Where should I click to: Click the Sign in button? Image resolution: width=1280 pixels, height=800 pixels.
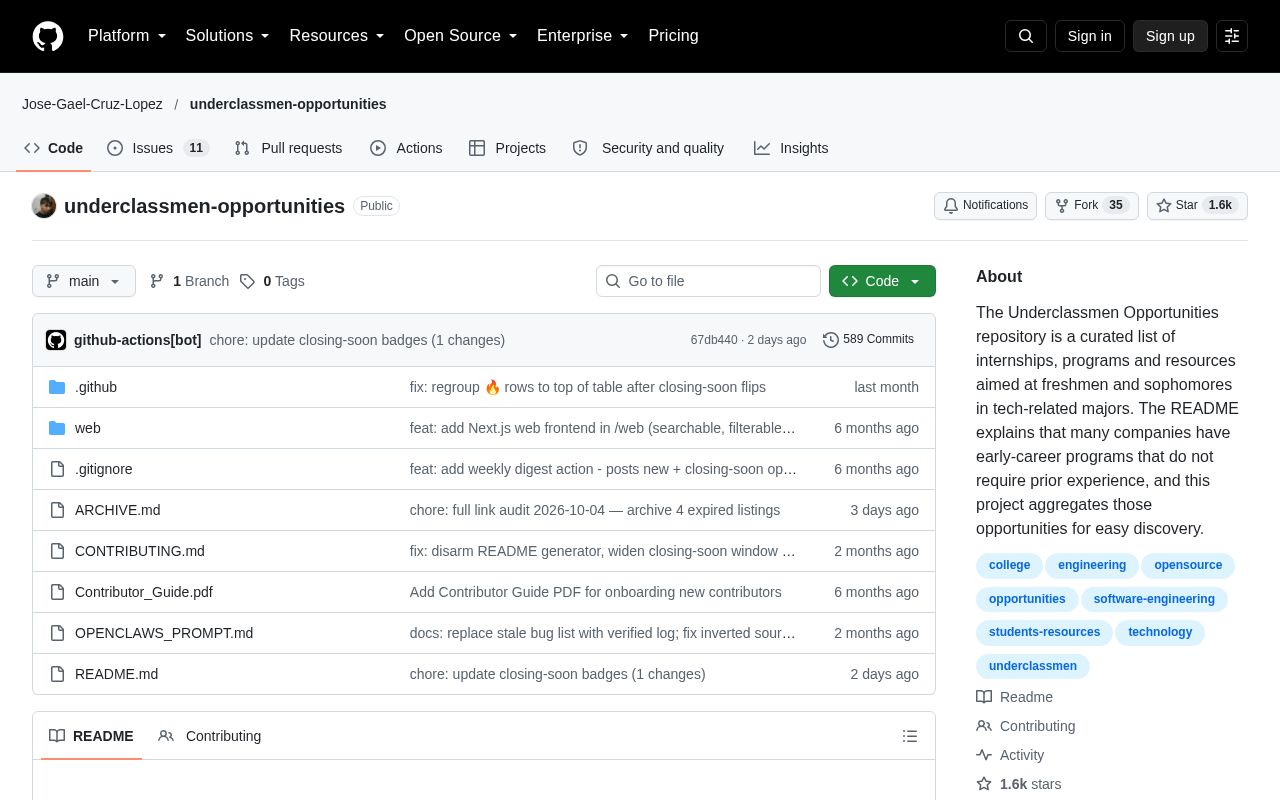tap(1089, 36)
